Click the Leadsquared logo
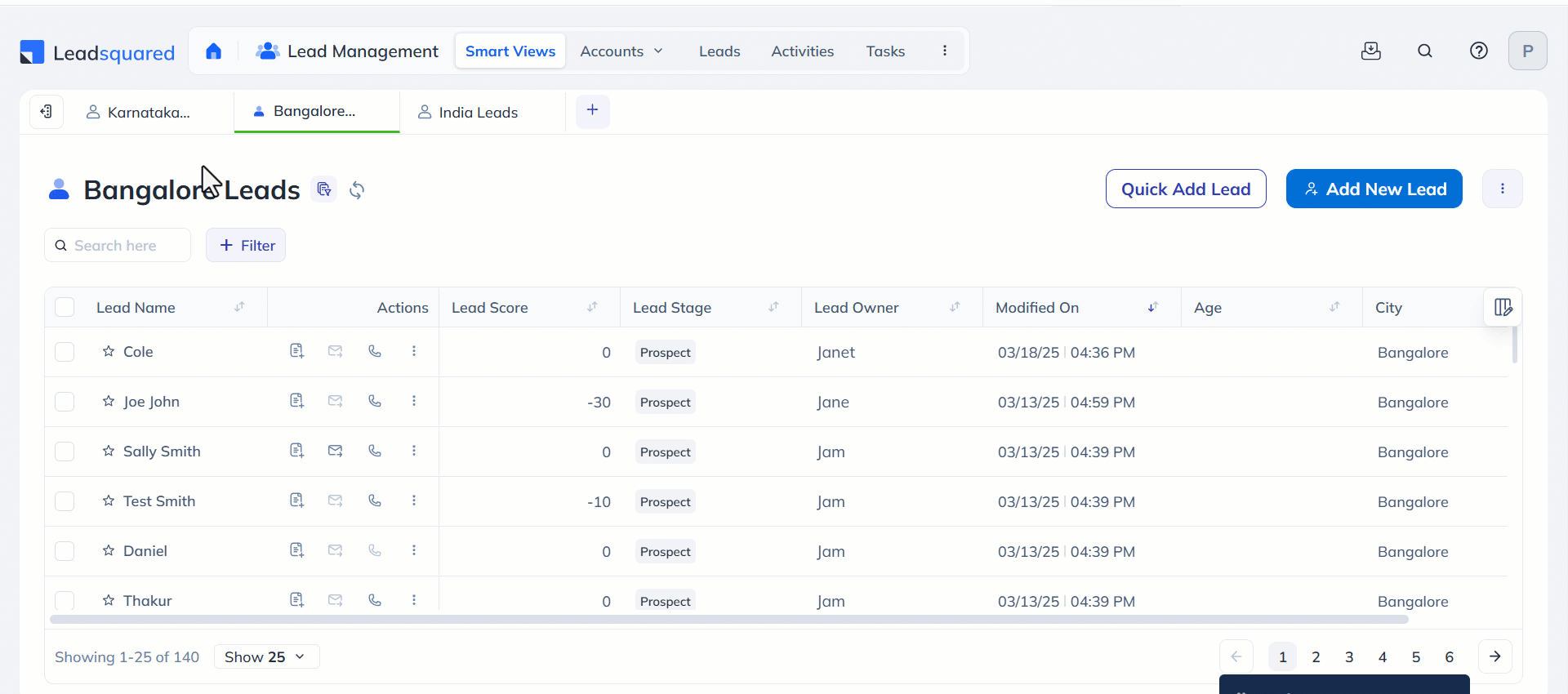 click(x=97, y=52)
